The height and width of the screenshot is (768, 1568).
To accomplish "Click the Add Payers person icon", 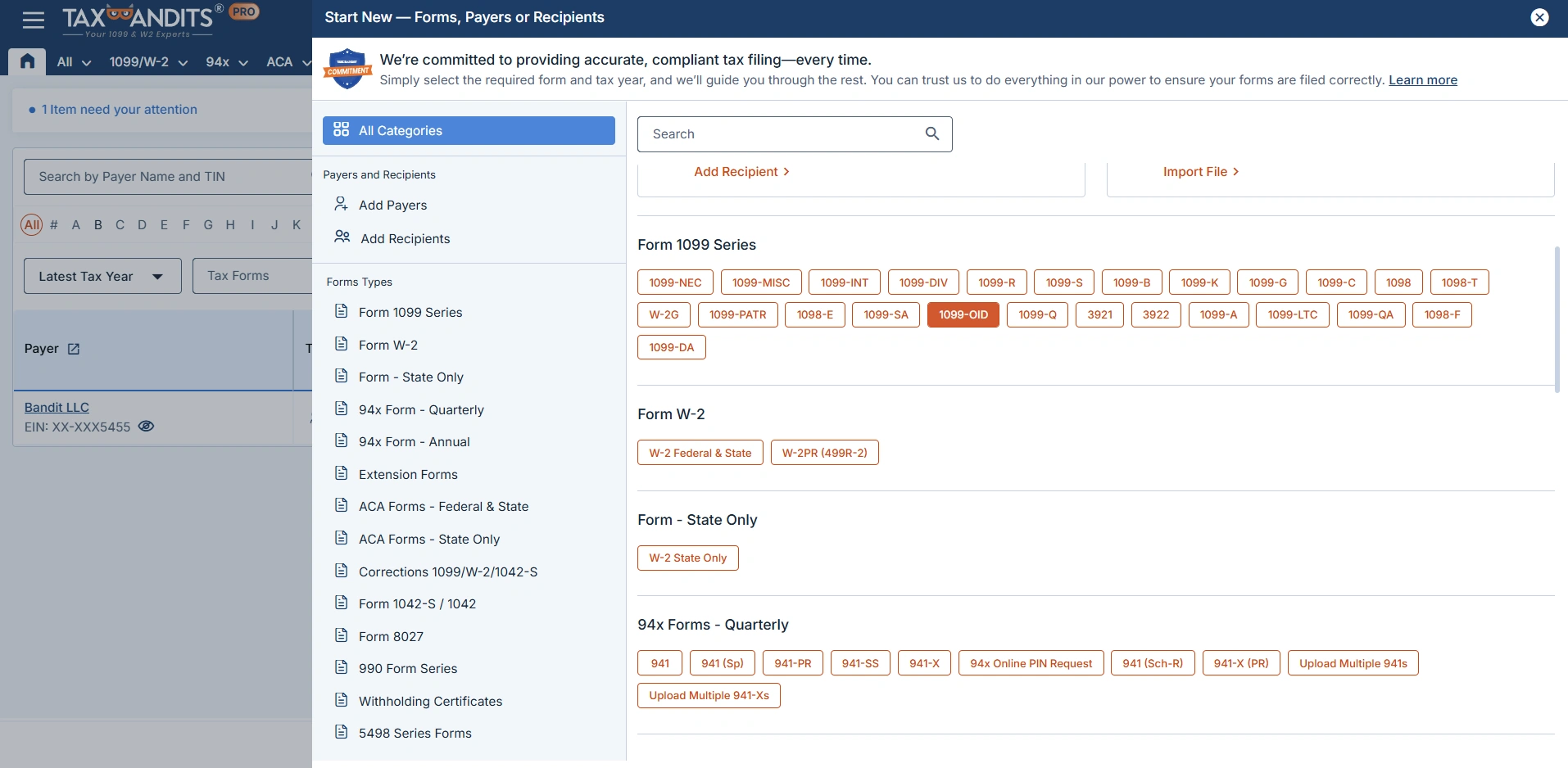I will tap(341, 204).
